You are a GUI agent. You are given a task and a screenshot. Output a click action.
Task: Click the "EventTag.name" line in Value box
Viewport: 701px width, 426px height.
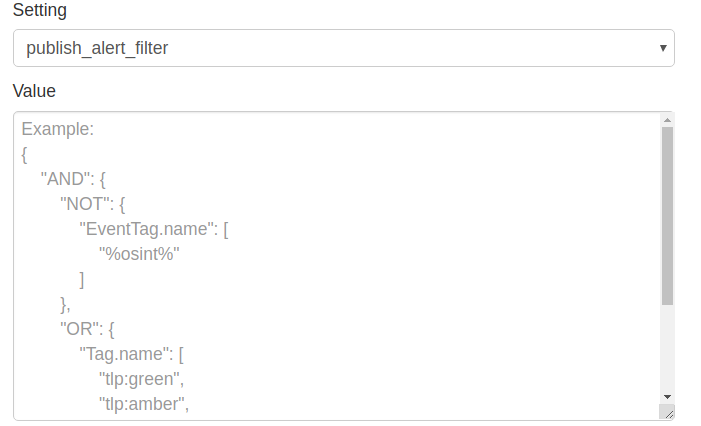click(155, 229)
